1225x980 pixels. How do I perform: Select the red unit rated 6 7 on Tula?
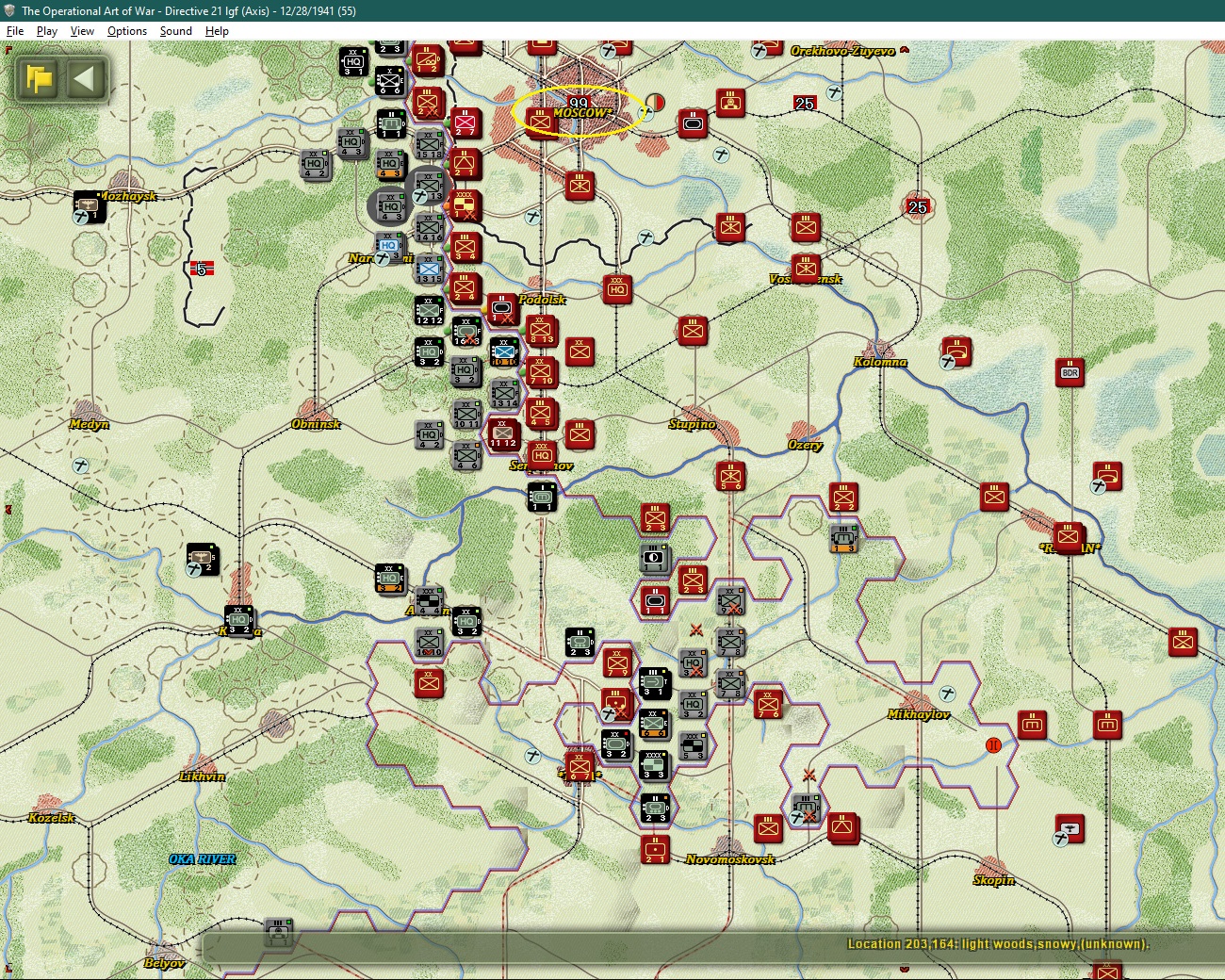click(x=580, y=766)
